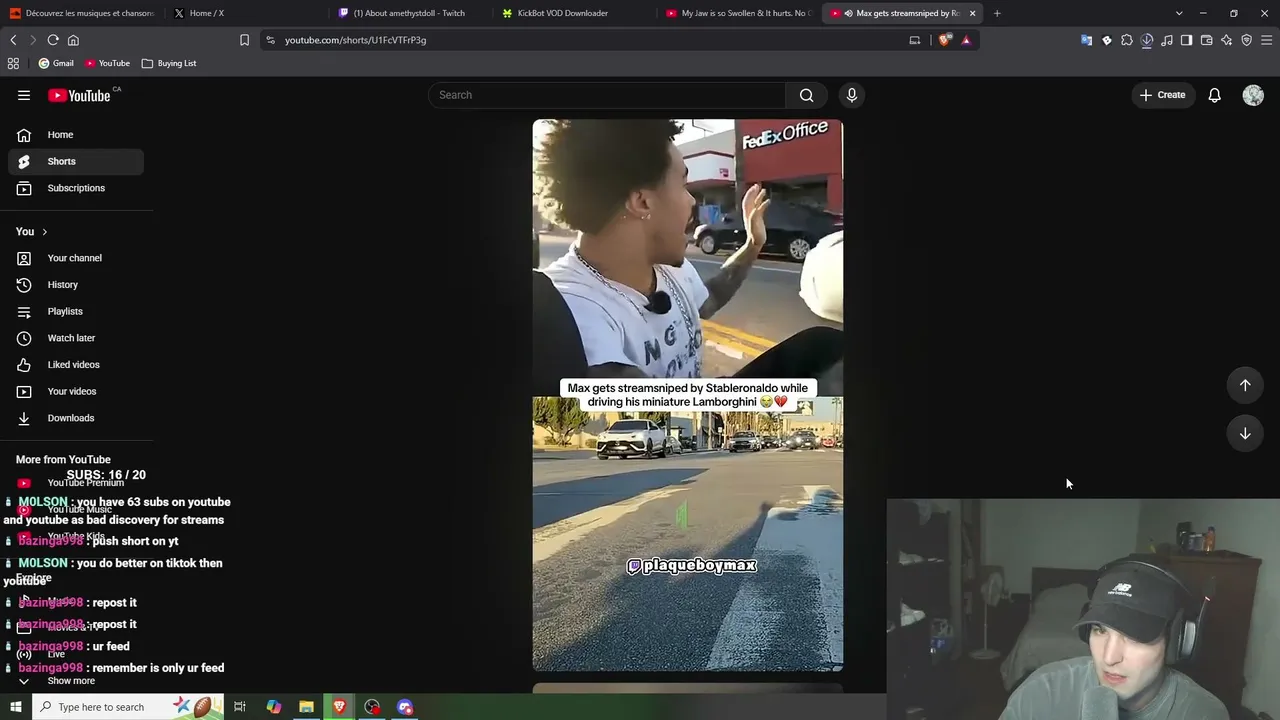Switch to My Jaw is so Swollen tab
This screenshot has width=1280, height=720.
click(738, 13)
